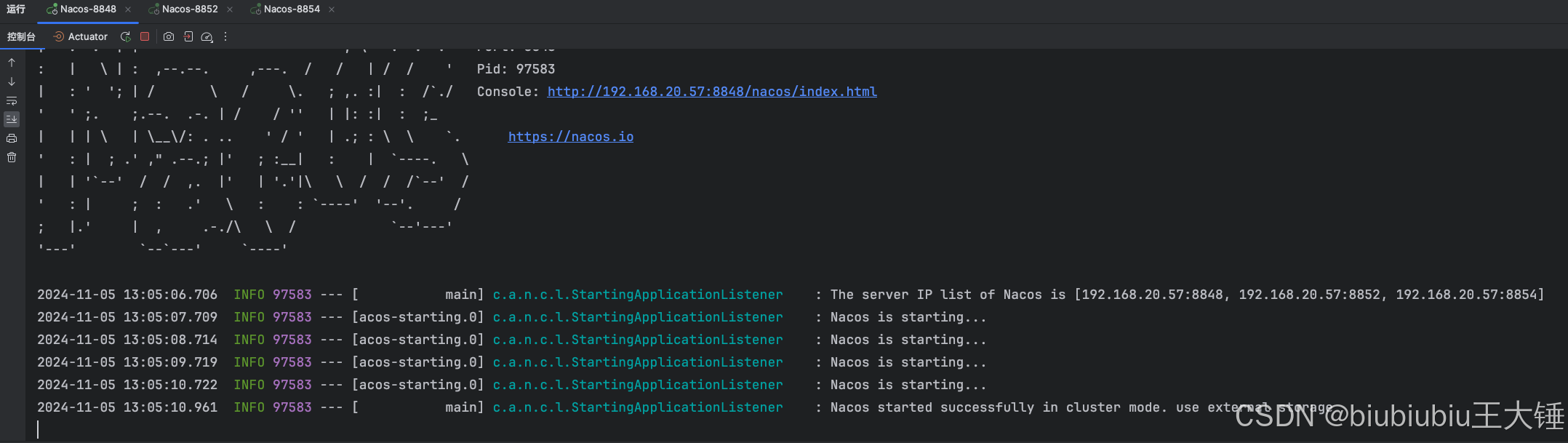Open the more options vertical dots menu

tap(225, 36)
